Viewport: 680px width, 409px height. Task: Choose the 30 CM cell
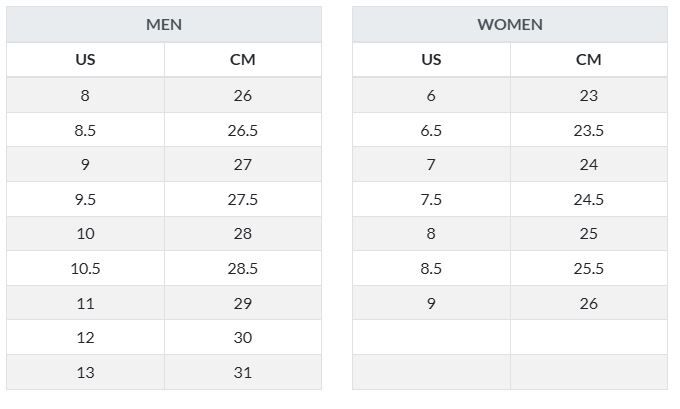tap(243, 337)
